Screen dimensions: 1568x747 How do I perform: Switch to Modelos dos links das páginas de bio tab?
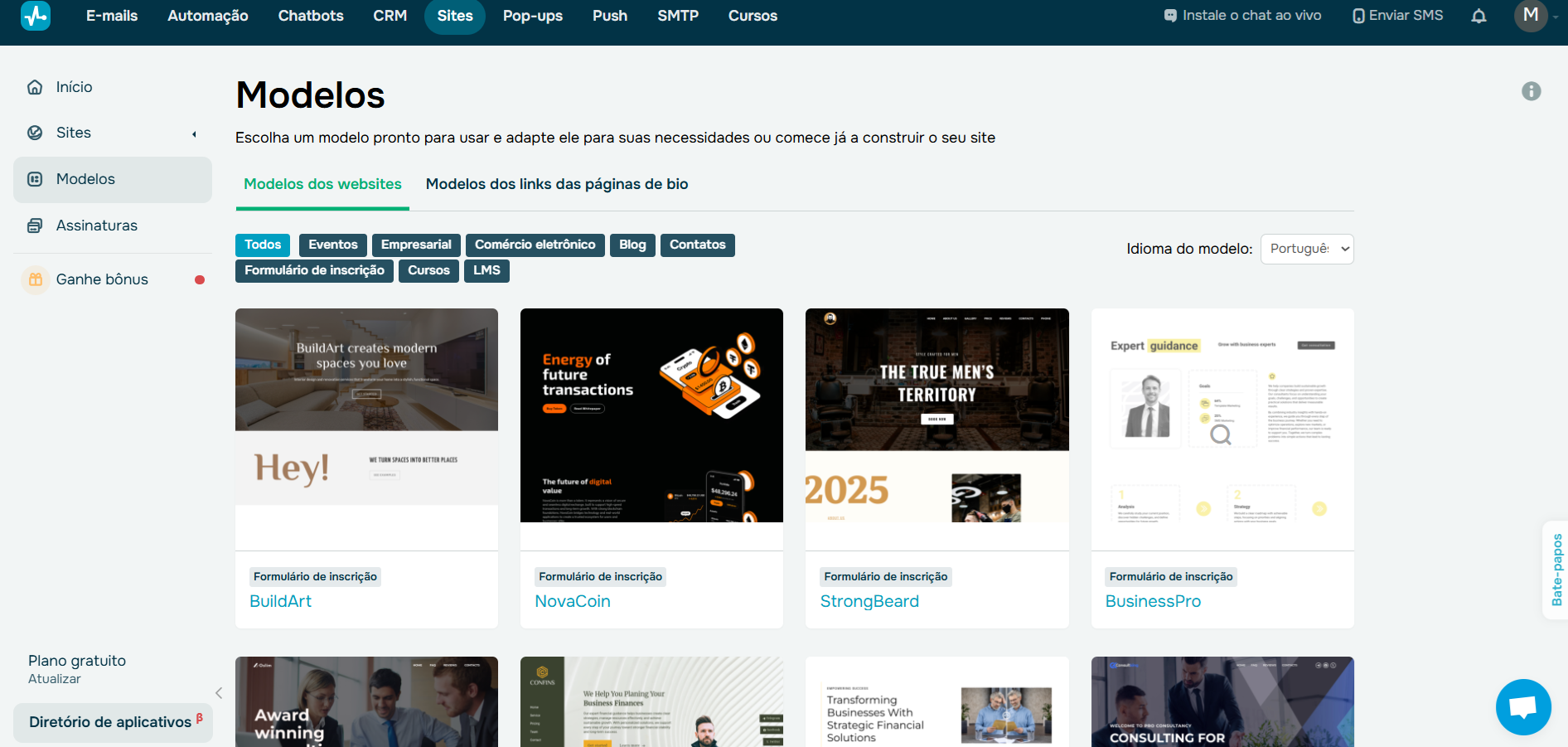556,184
